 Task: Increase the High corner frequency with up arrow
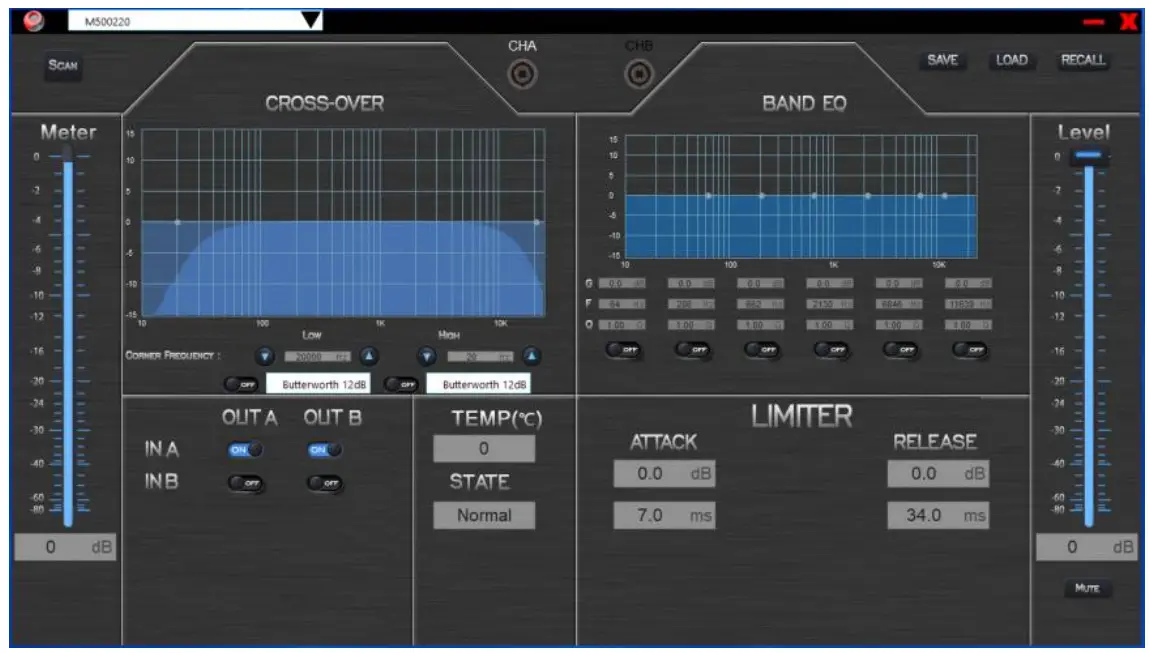[532, 356]
